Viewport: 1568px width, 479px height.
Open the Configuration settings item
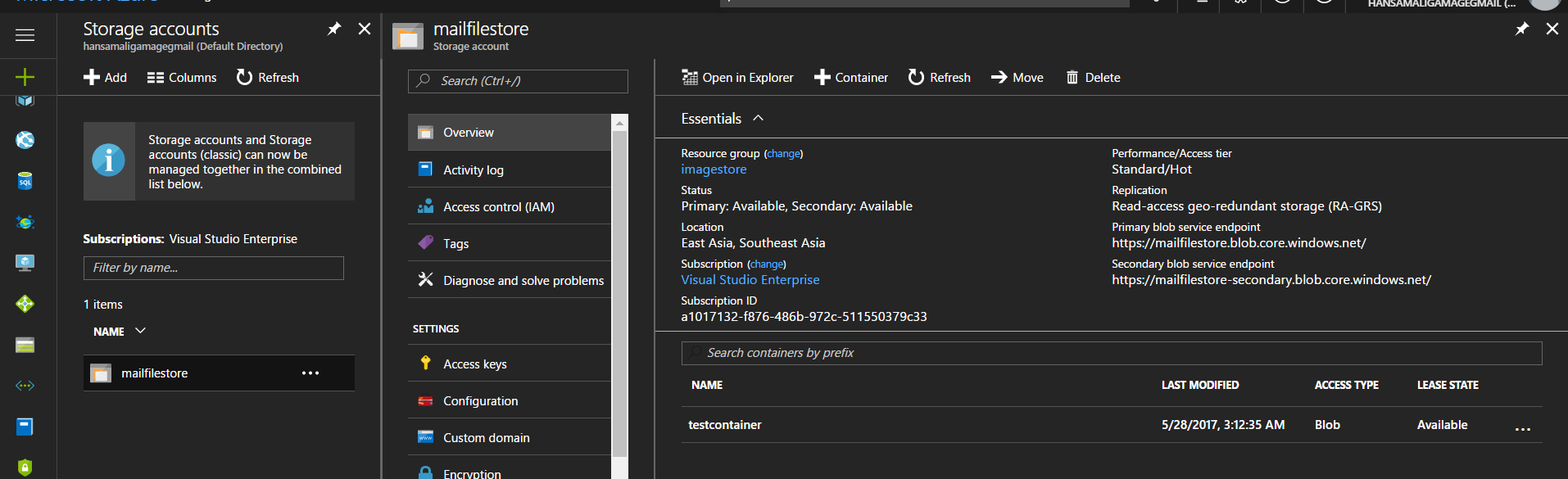[510, 400]
